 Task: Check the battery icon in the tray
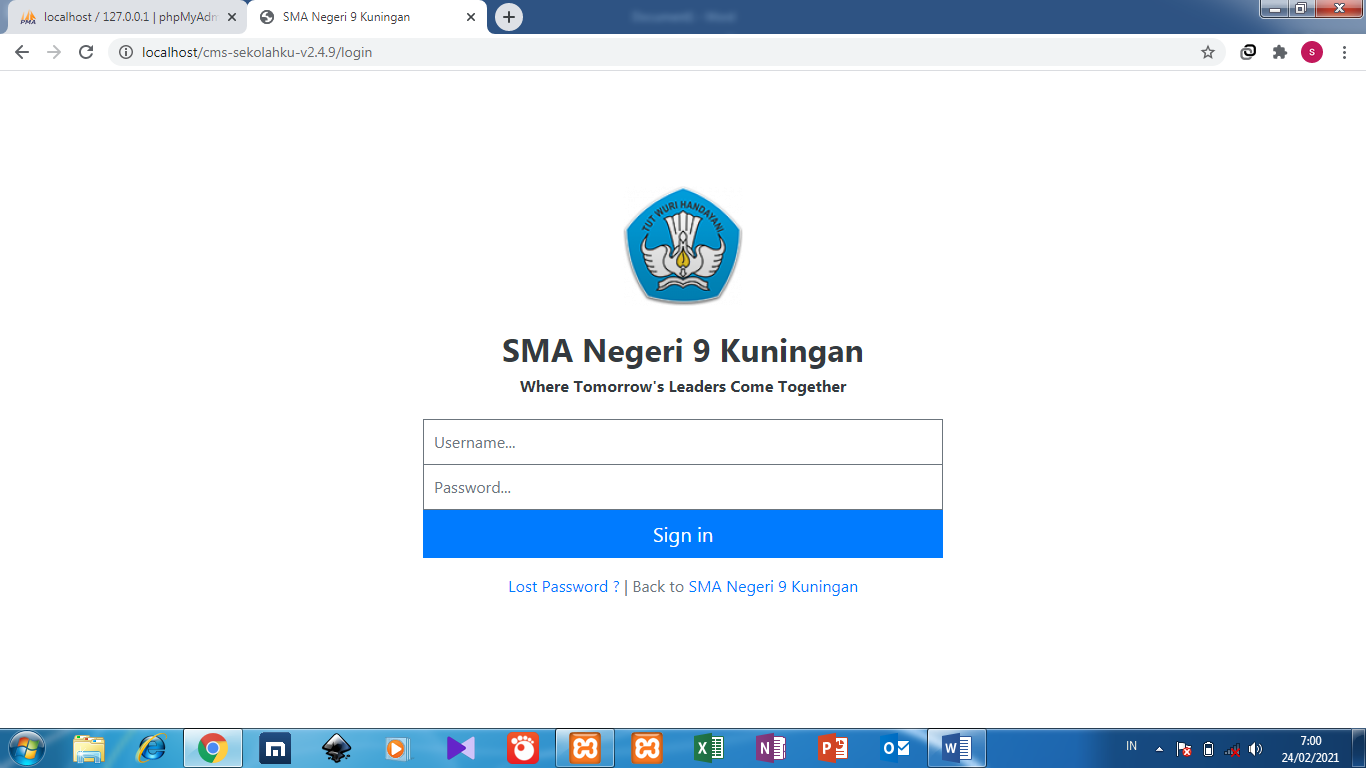[1208, 749]
